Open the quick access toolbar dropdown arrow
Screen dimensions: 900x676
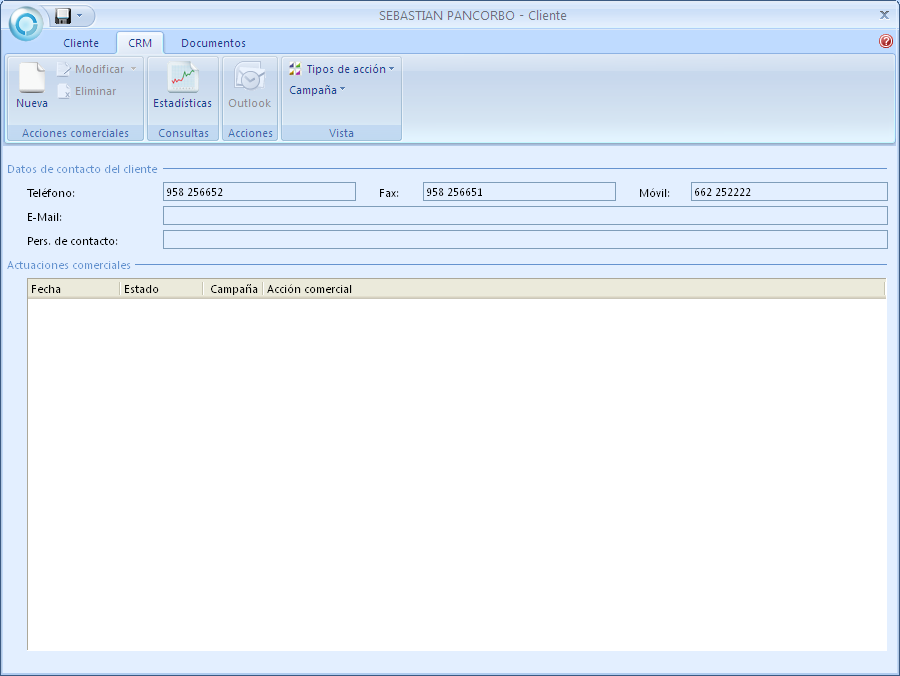(80, 16)
